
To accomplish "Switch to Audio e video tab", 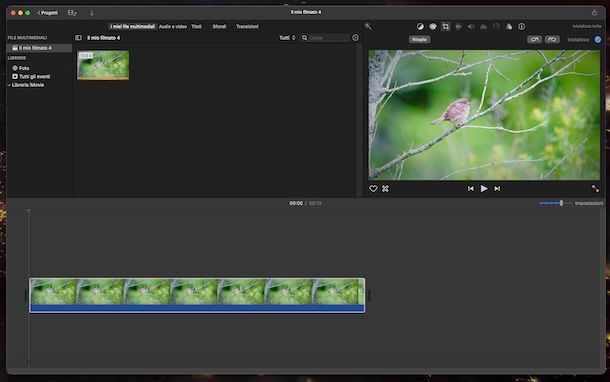I will (x=173, y=26).
